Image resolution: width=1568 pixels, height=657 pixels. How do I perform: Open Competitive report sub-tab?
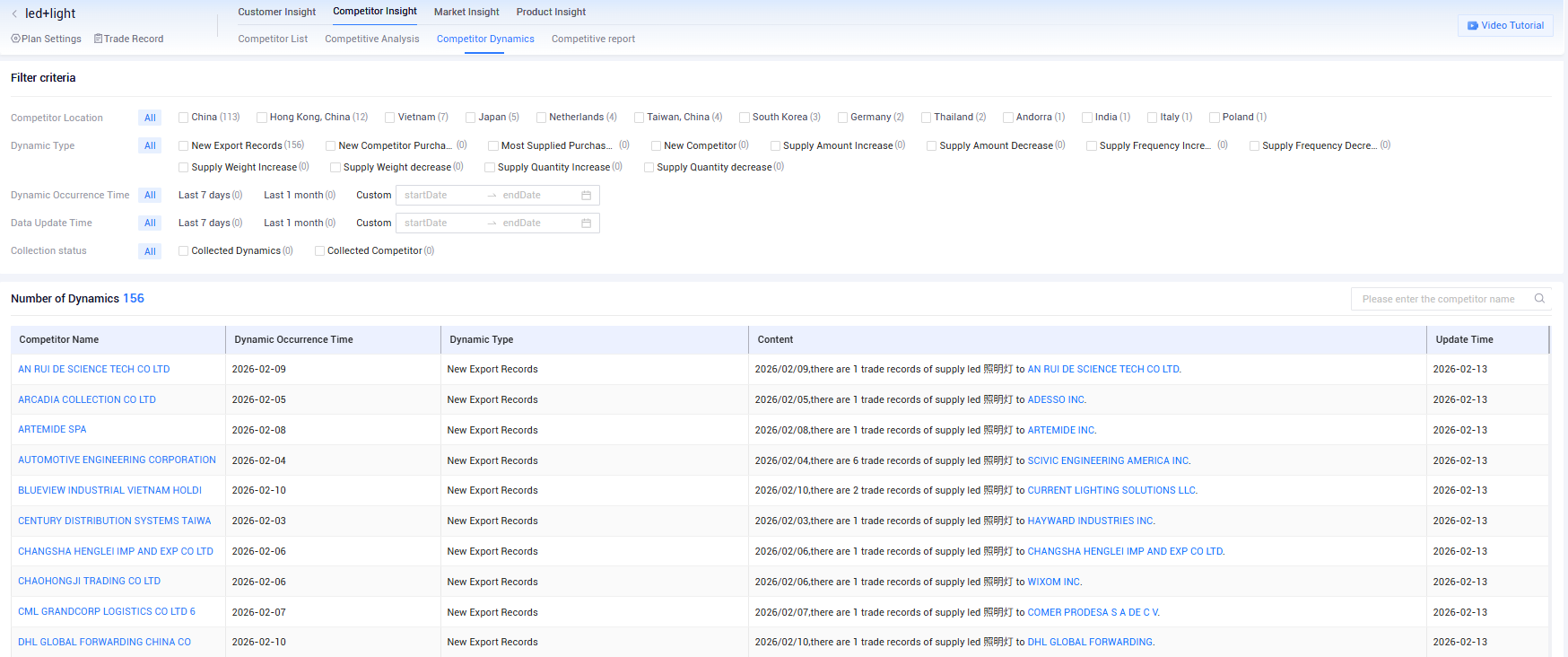[x=593, y=39]
